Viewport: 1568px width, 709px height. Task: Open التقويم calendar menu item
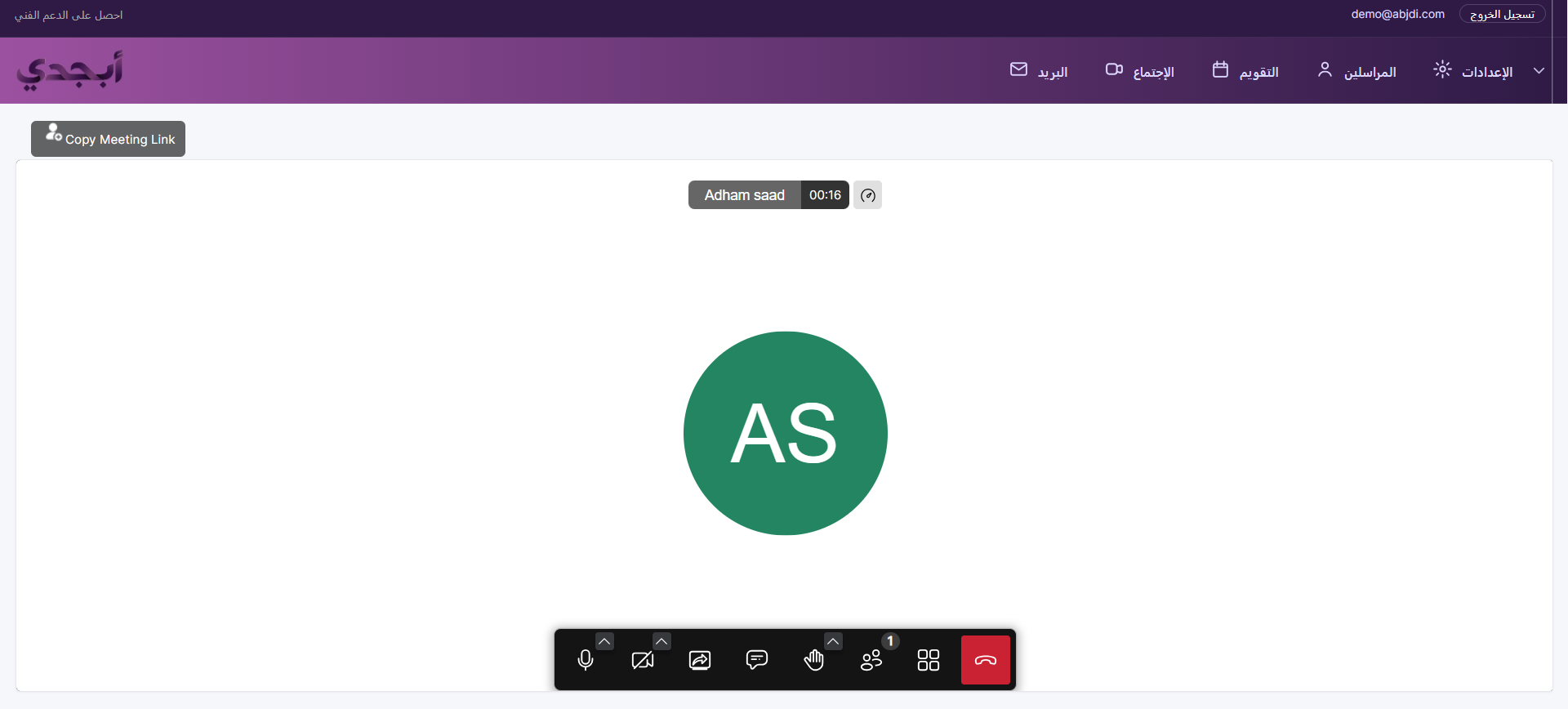point(1258,72)
